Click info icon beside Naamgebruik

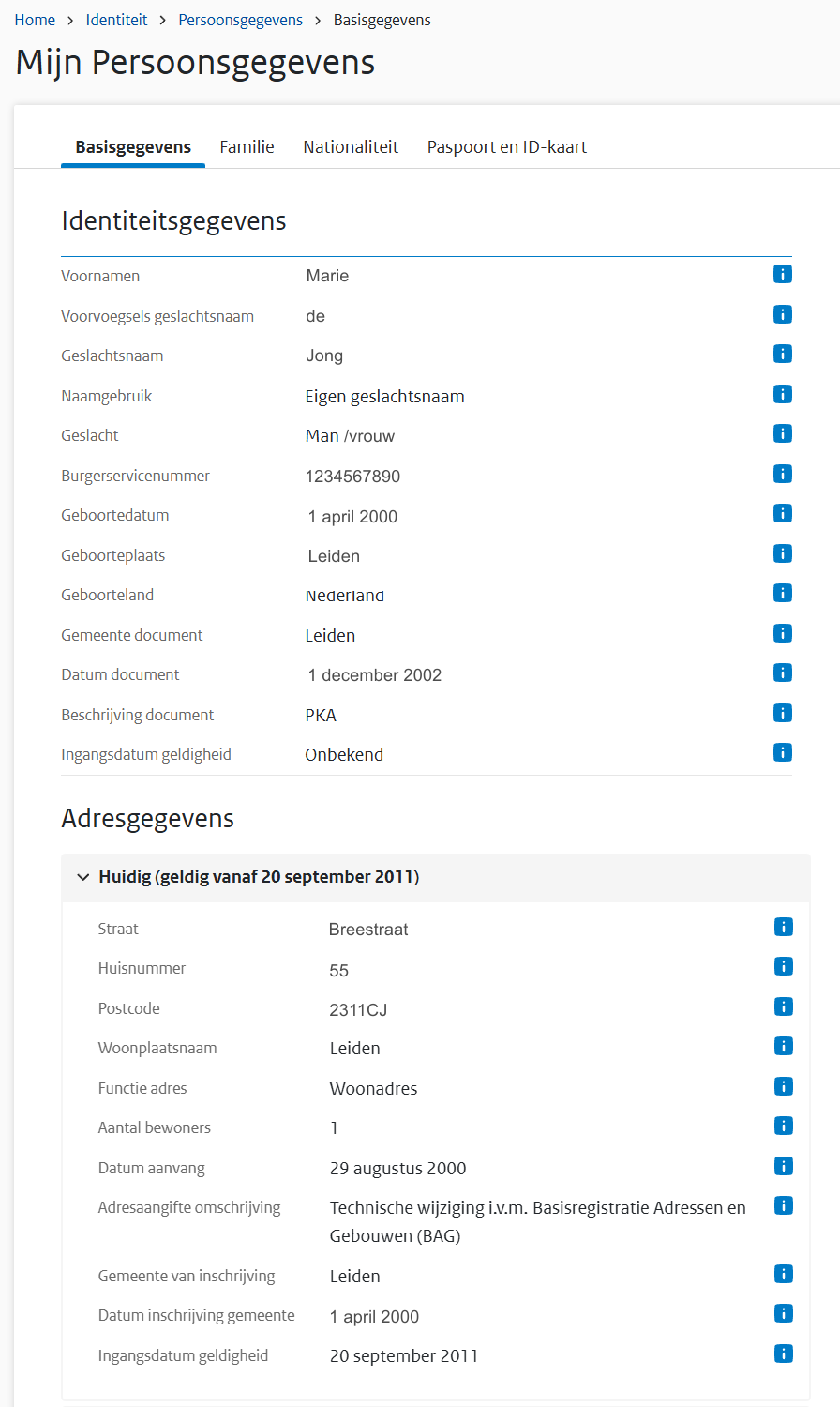tap(783, 394)
